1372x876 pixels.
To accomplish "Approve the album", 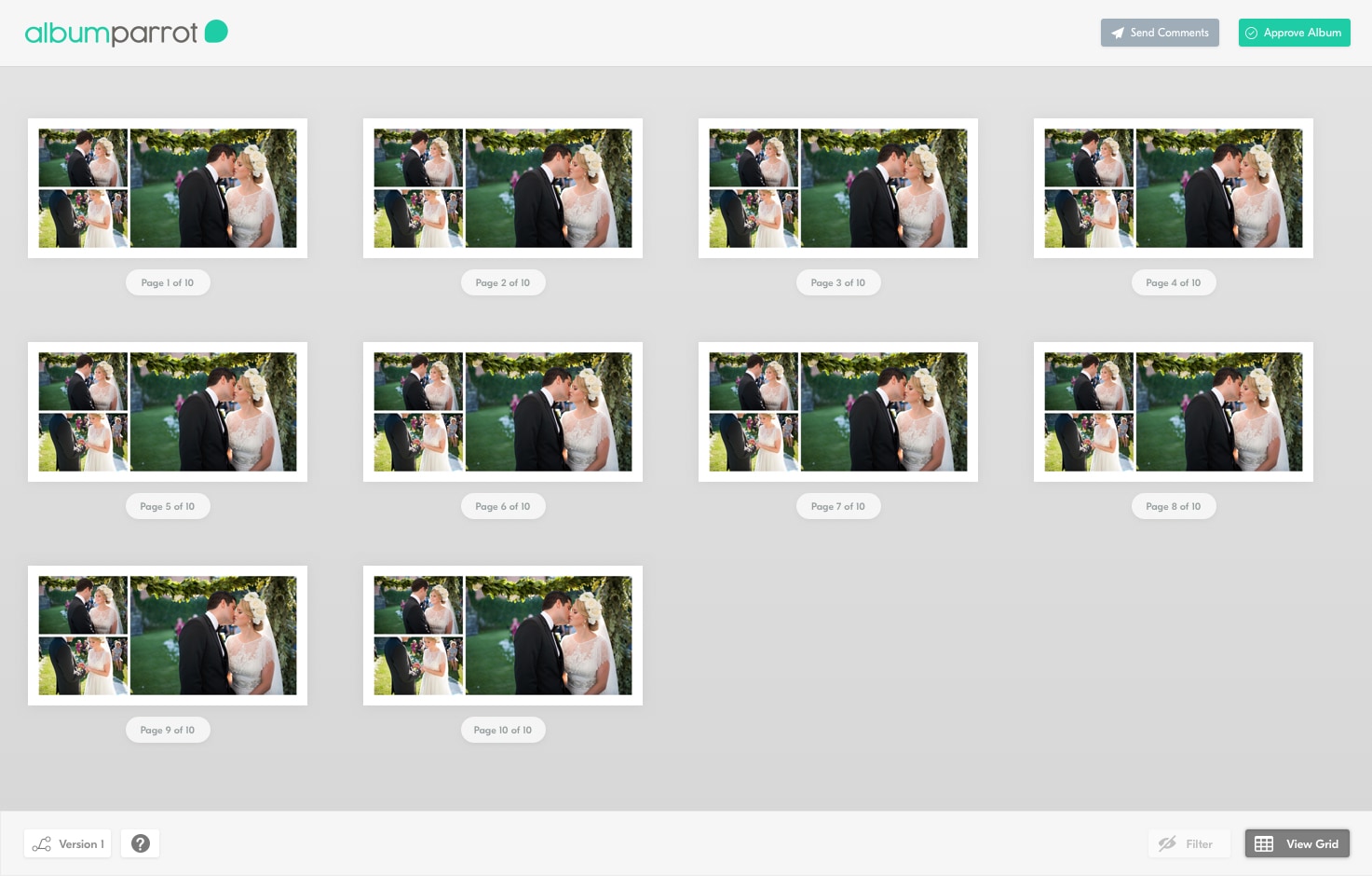I will click(x=1294, y=33).
